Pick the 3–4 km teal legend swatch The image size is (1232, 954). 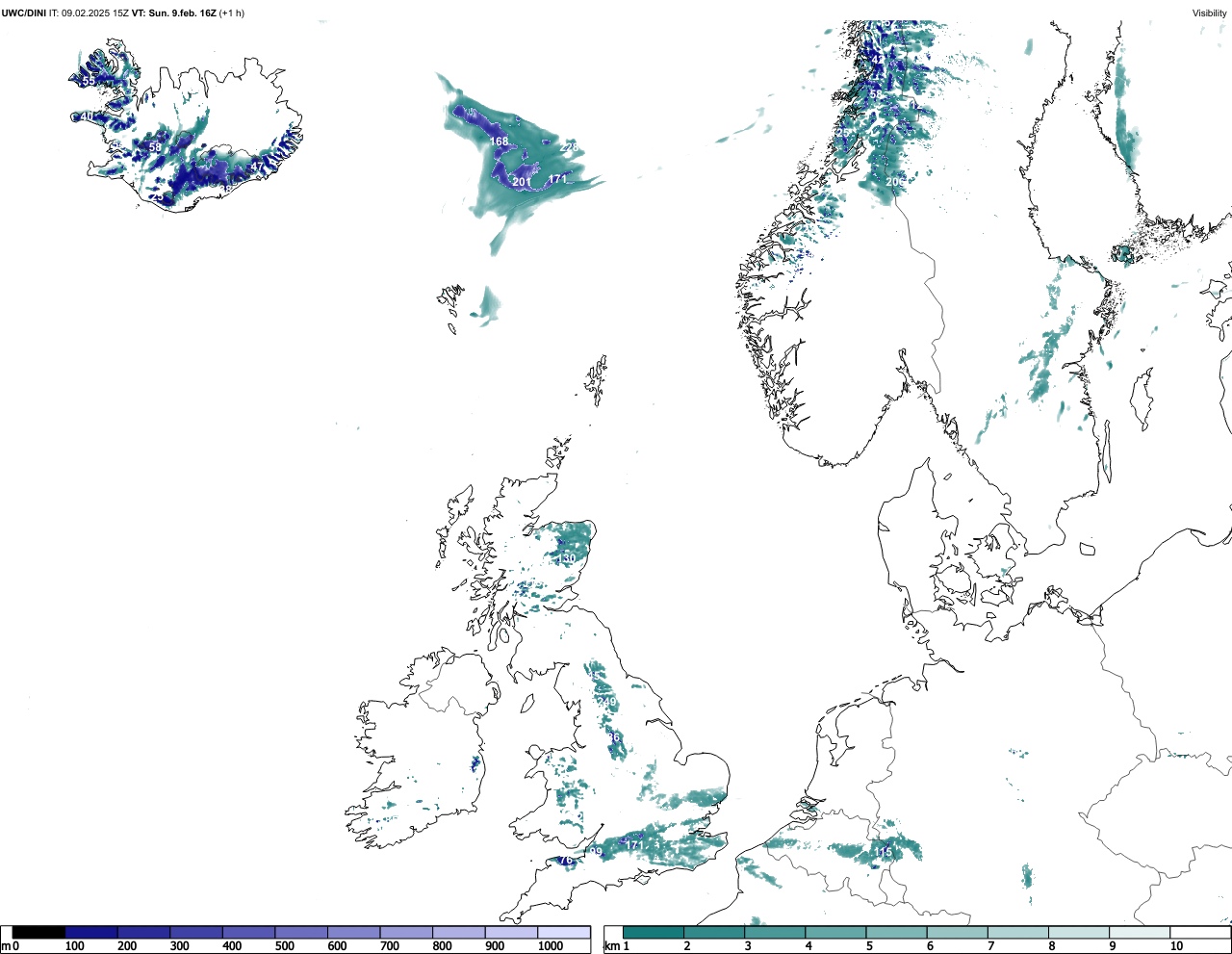pos(775,932)
